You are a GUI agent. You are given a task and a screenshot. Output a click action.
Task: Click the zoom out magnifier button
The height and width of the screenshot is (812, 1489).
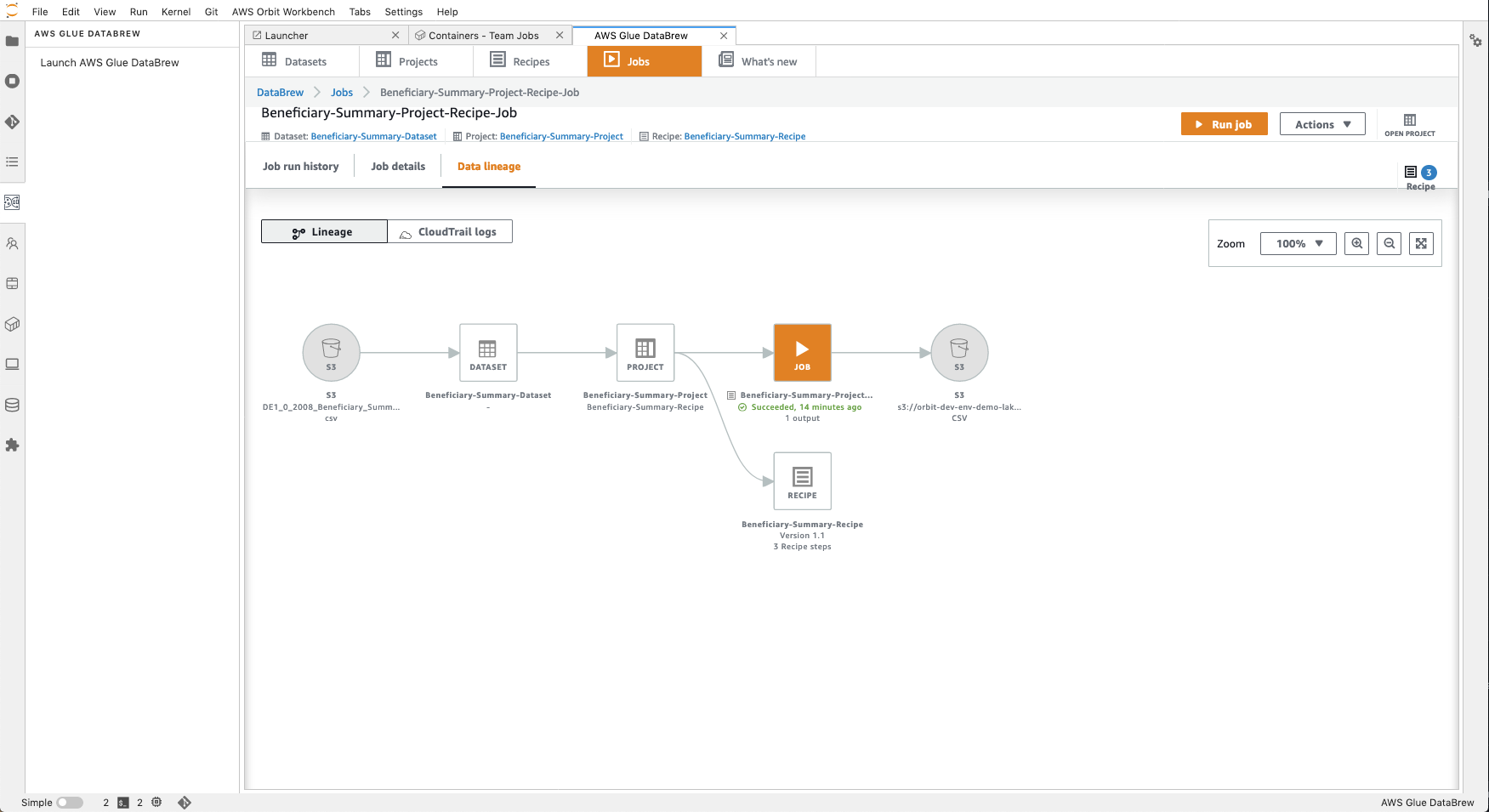coord(1389,244)
